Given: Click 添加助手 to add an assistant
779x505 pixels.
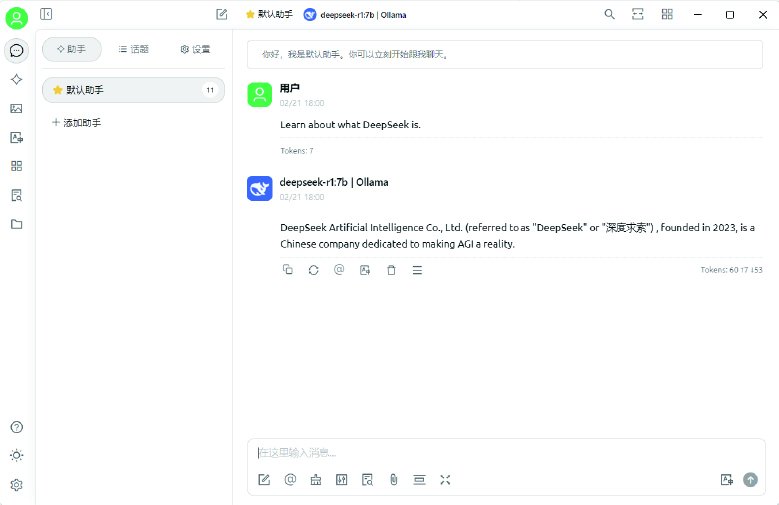Looking at the screenshot, I should 76,122.
